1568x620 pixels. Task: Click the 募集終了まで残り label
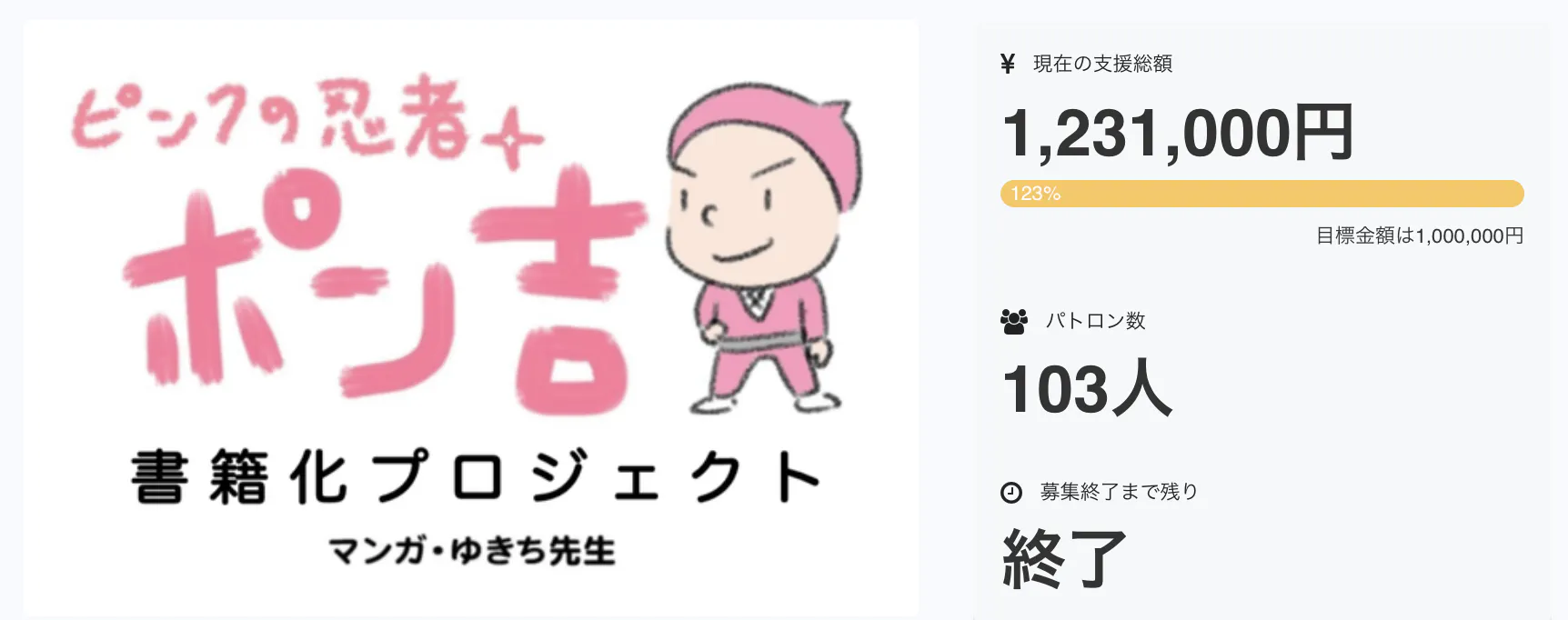point(1119,492)
